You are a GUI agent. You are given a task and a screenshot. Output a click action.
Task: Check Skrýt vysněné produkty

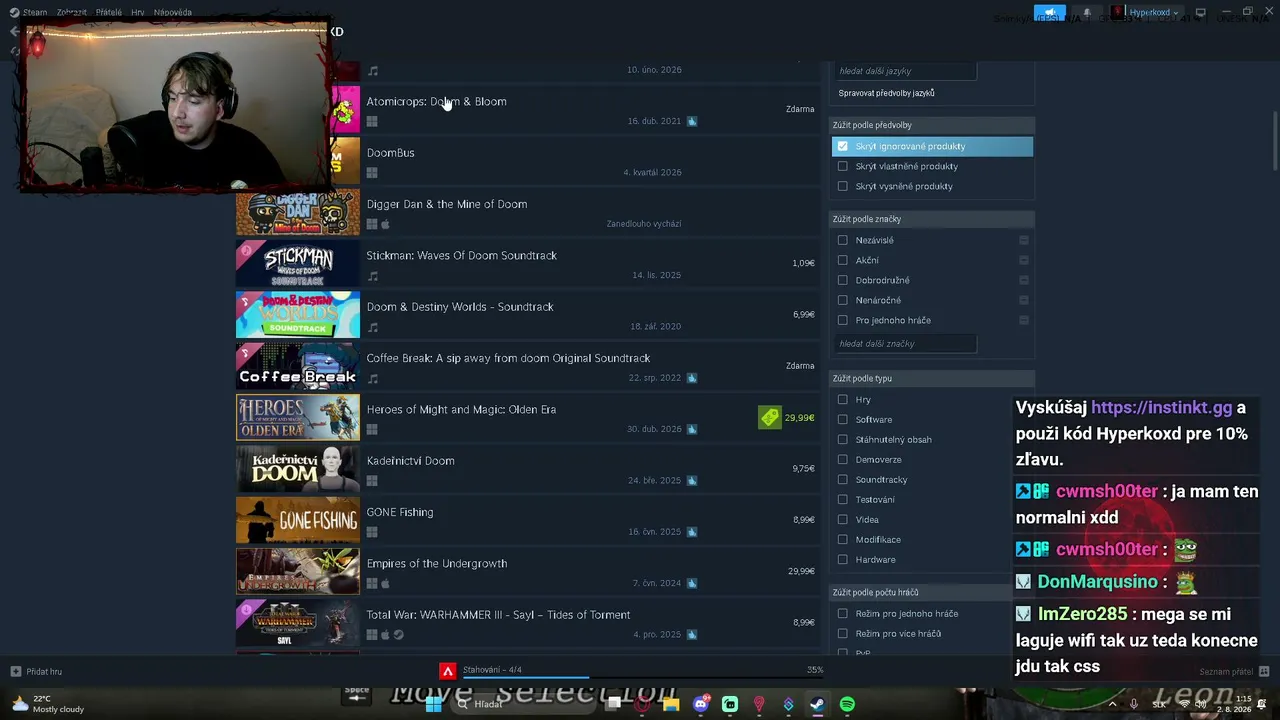(842, 186)
